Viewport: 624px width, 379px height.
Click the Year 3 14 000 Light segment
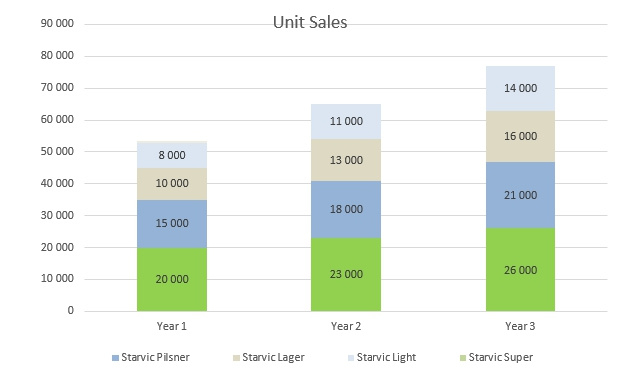[x=520, y=89]
